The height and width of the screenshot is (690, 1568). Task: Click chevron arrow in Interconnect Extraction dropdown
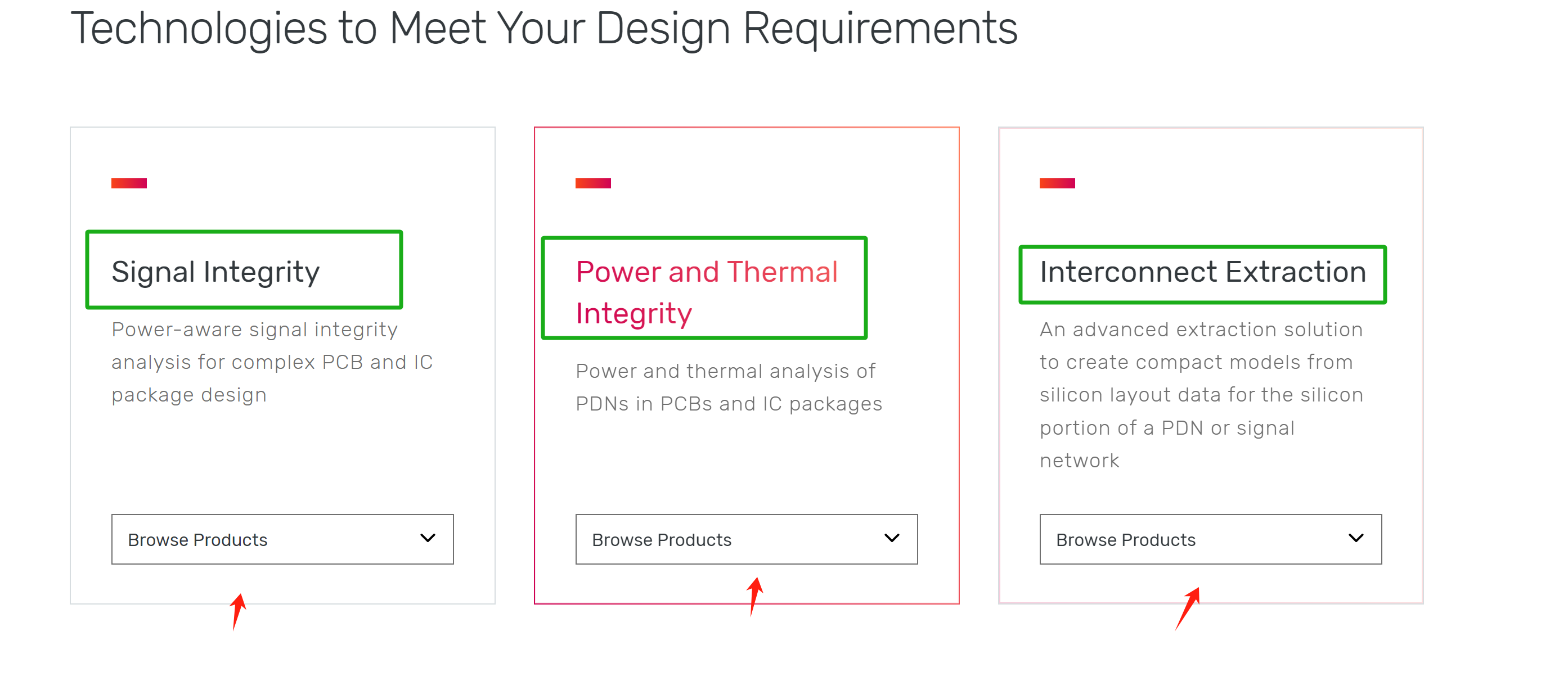point(1355,539)
